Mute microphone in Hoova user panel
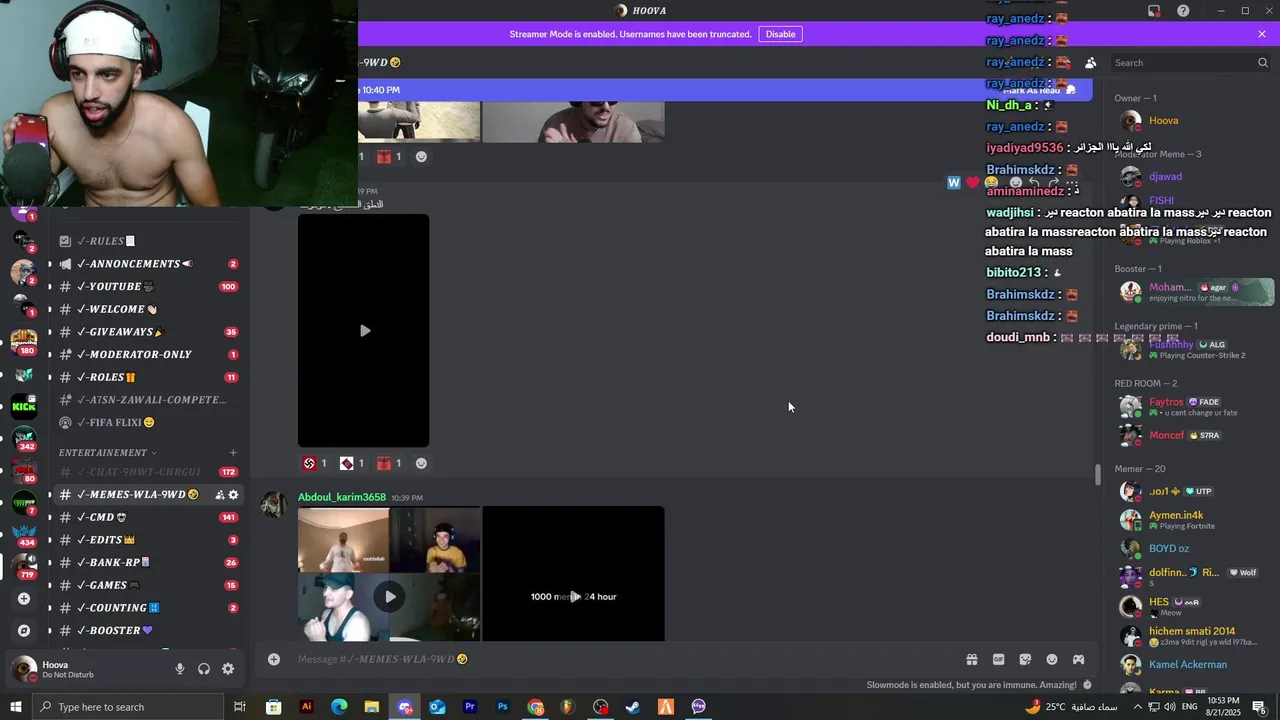This screenshot has height=720, width=1280. tap(180, 669)
